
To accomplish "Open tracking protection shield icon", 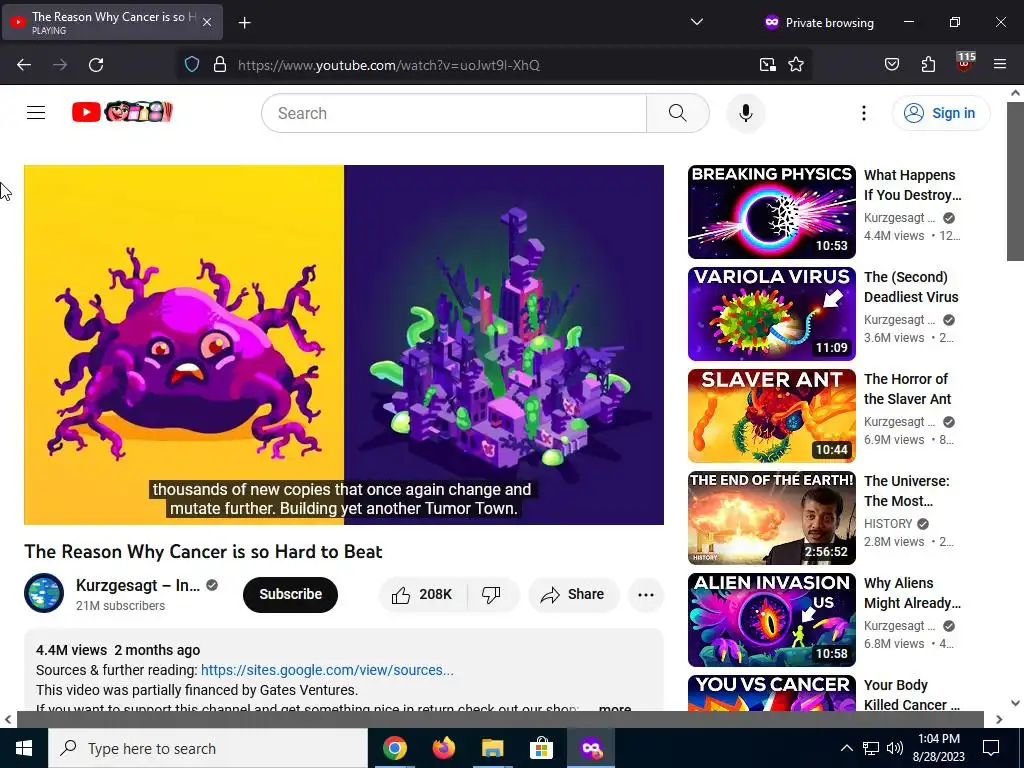I will (191, 65).
